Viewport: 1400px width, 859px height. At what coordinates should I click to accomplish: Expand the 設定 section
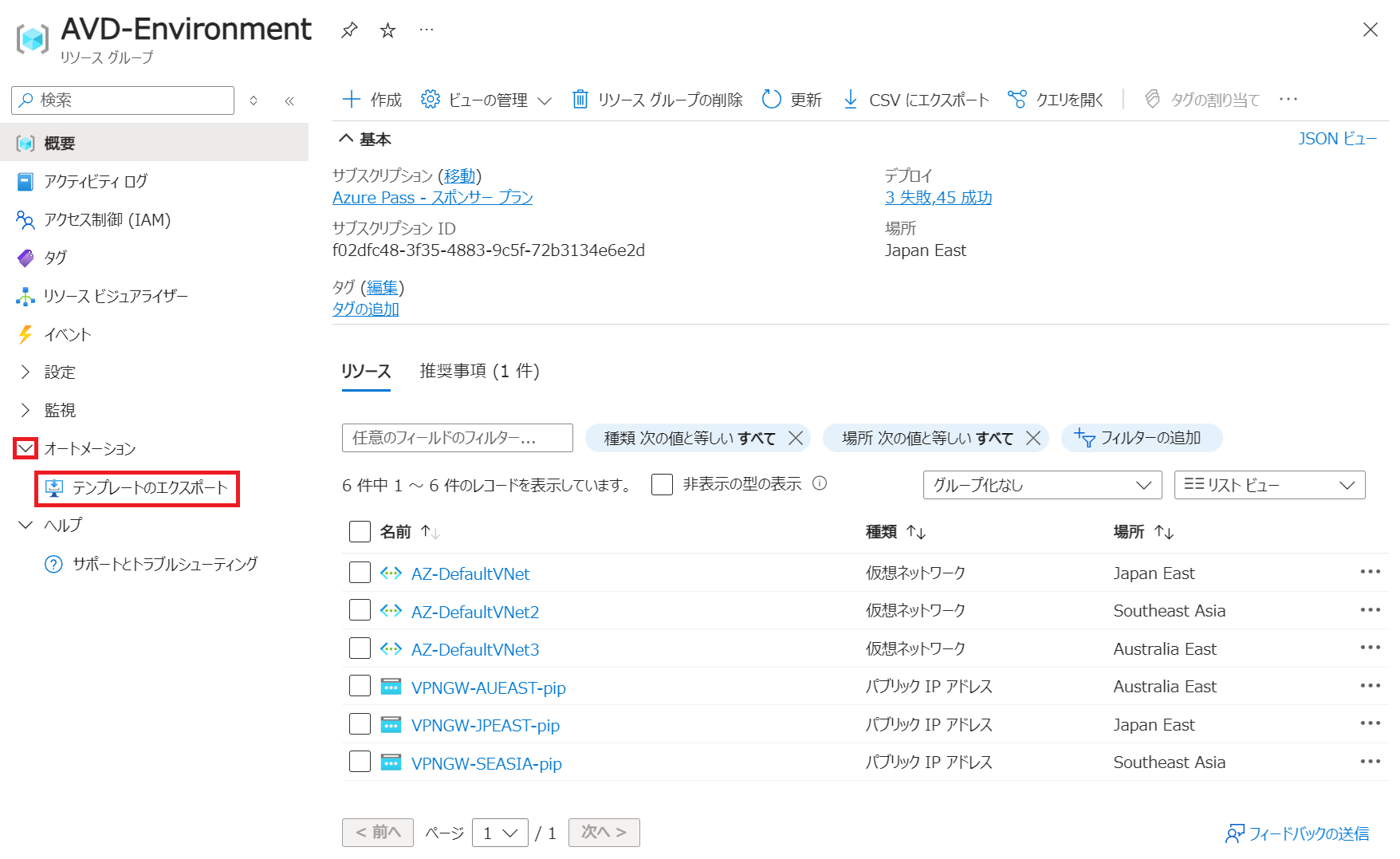[26, 372]
